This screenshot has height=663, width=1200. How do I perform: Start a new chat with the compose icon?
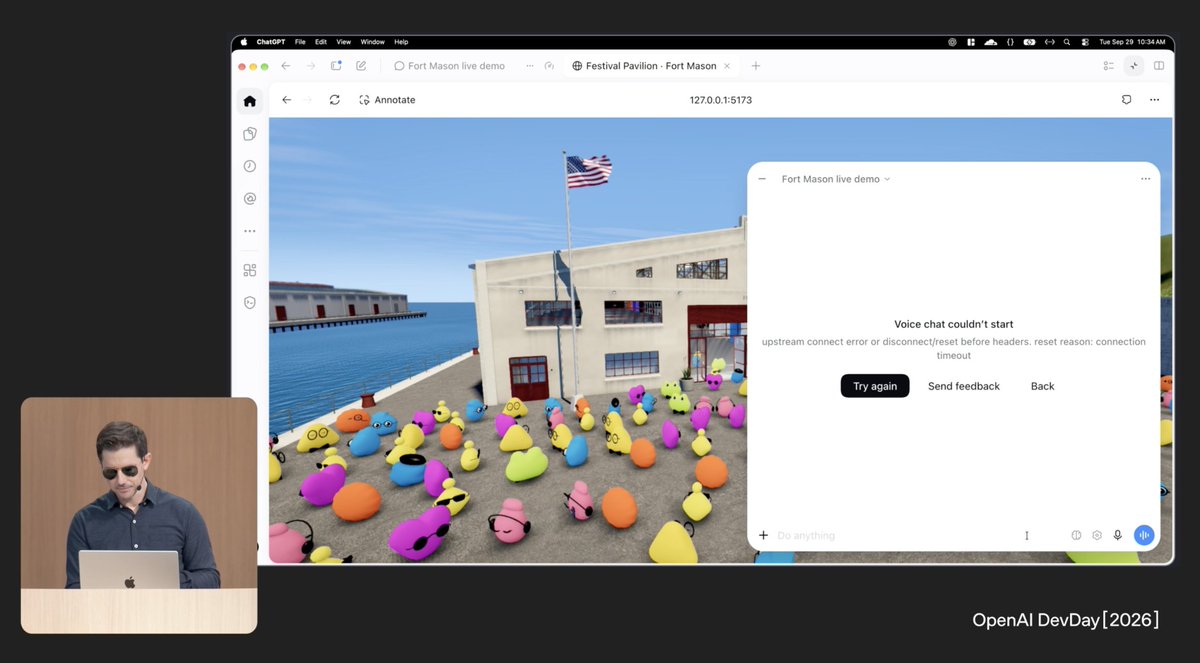click(361, 66)
